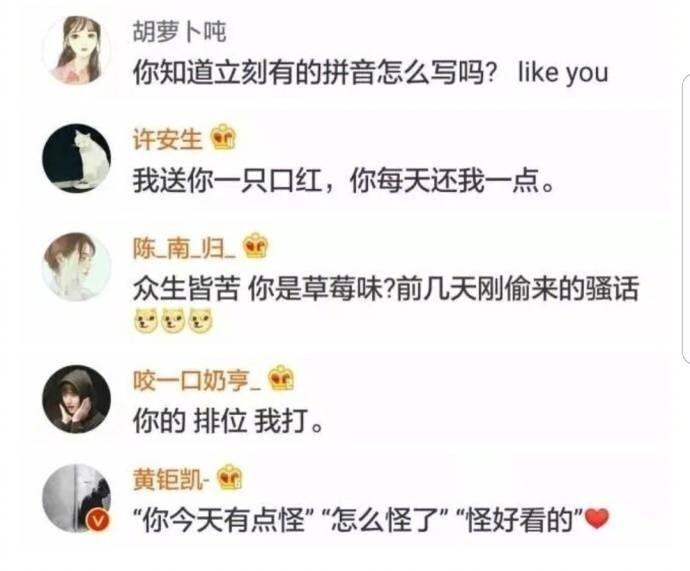690x571 pixels.
Task: Click the third doge emoji
Action: [200, 320]
